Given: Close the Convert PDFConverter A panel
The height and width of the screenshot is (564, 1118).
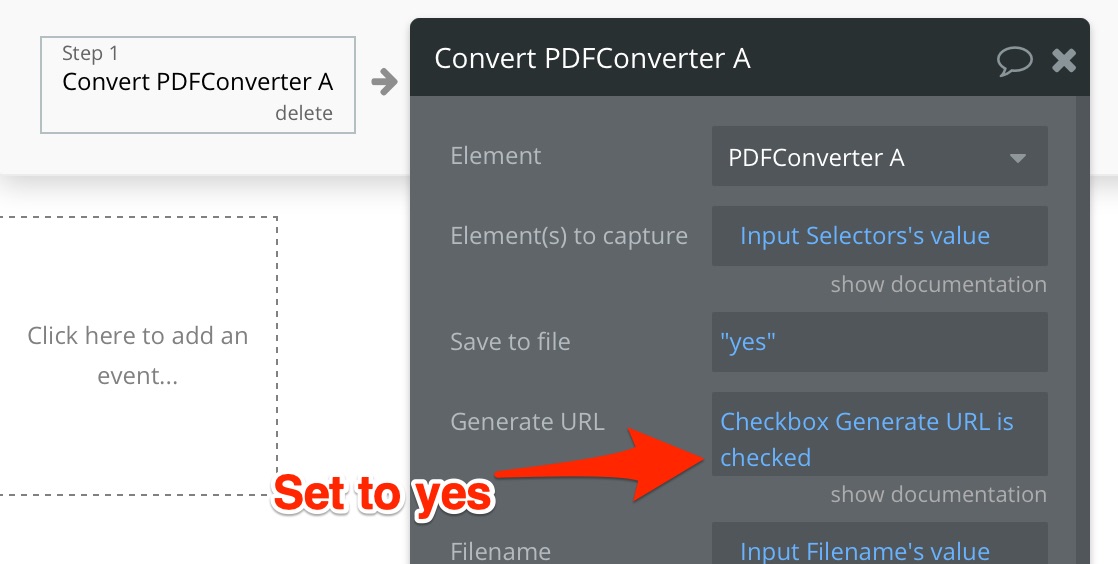Looking at the screenshot, I should (1064, 61).
